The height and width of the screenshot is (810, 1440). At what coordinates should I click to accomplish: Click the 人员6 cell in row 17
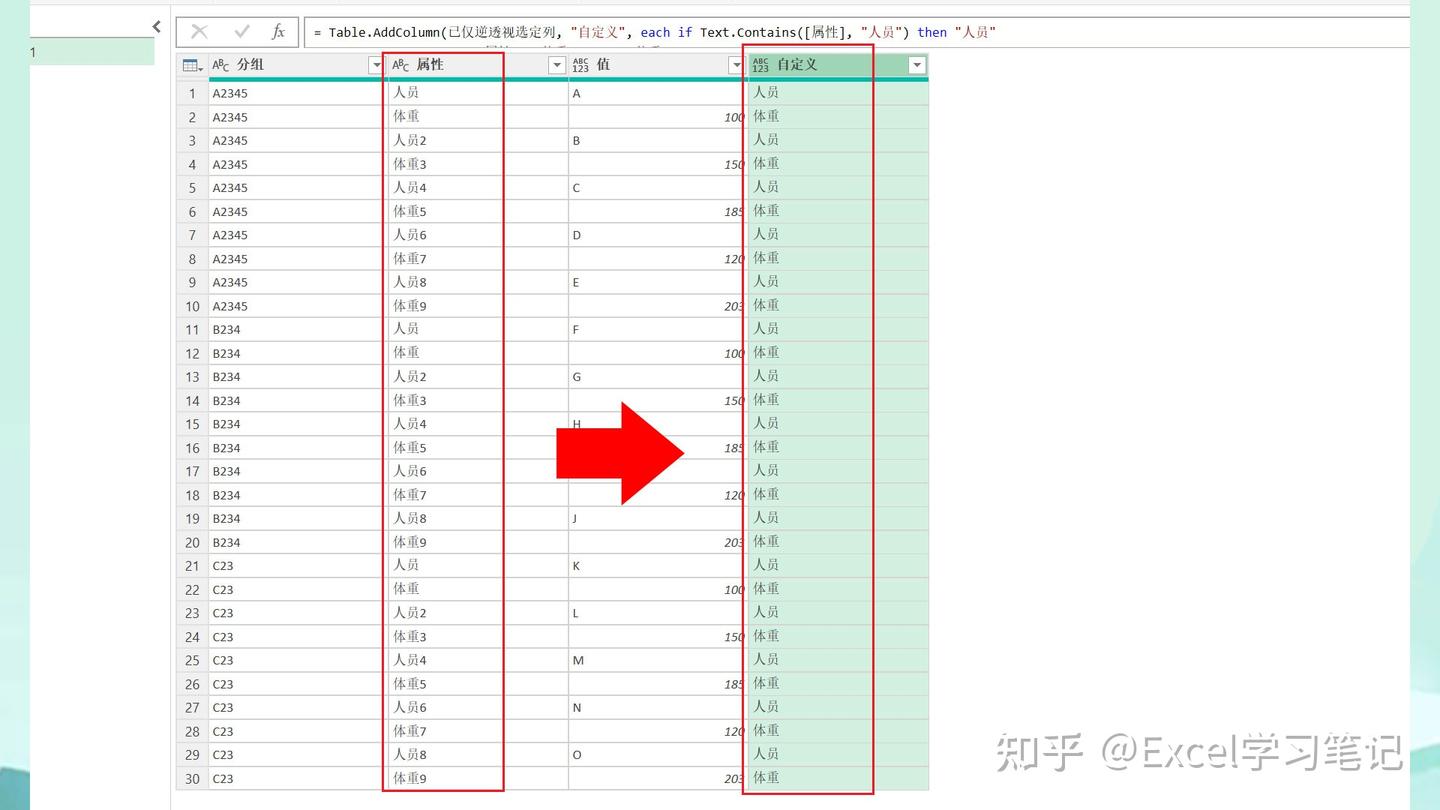477,471
